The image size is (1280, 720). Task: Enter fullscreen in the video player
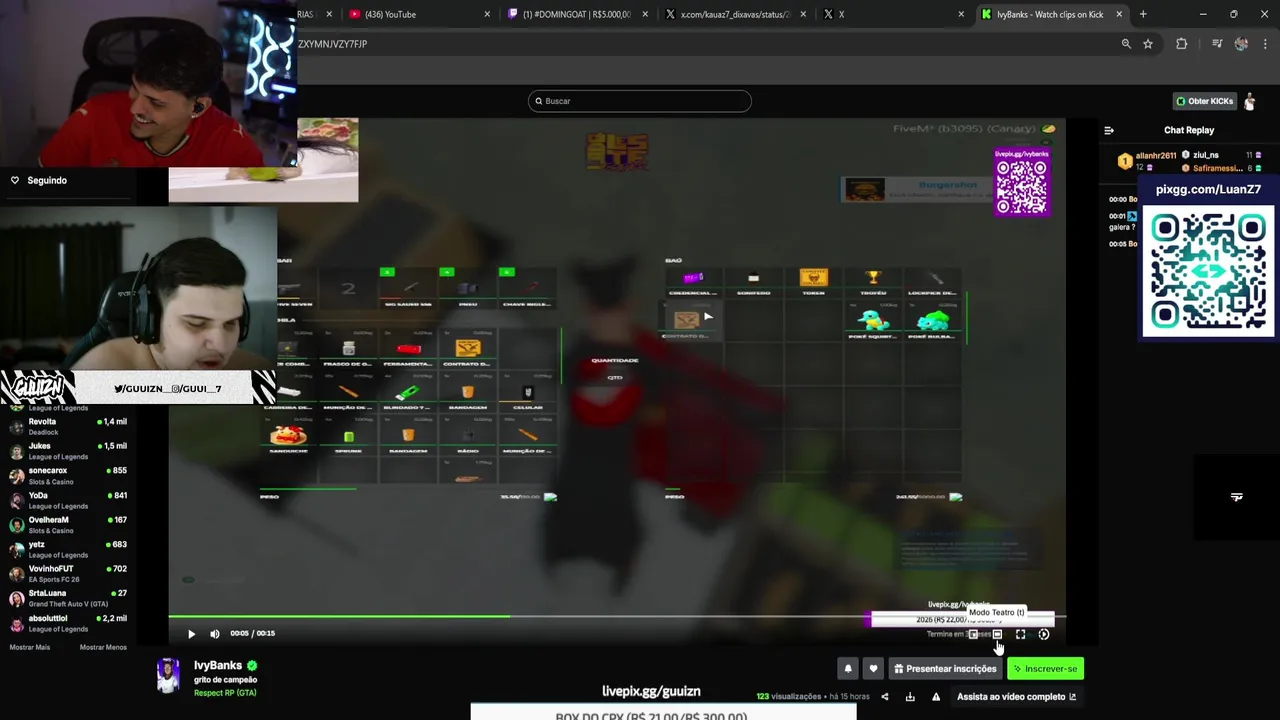click(x=1020, y=634)
